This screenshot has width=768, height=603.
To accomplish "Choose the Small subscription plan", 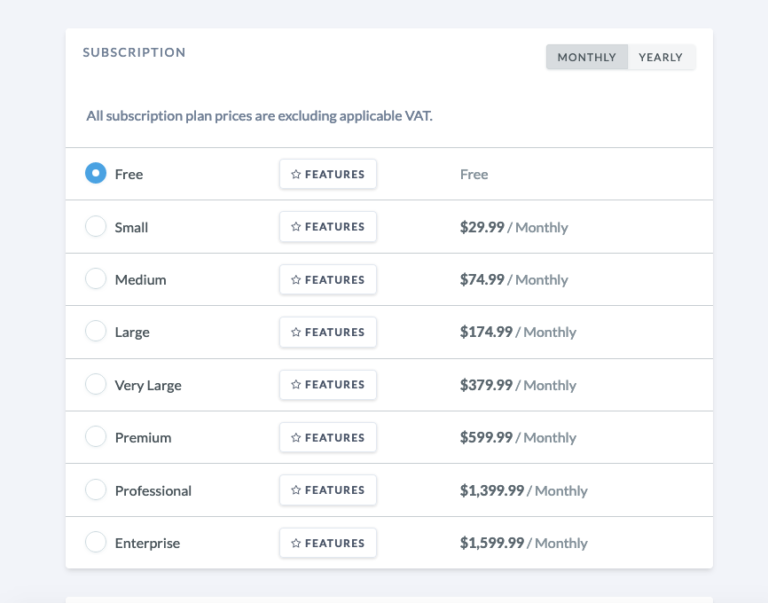I will [96, 227].
